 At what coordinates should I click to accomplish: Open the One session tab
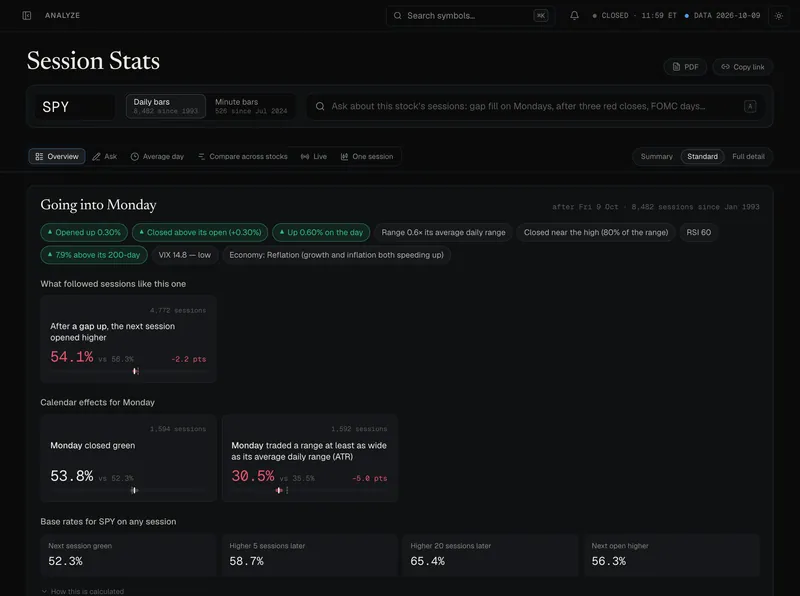click(367, 157)
